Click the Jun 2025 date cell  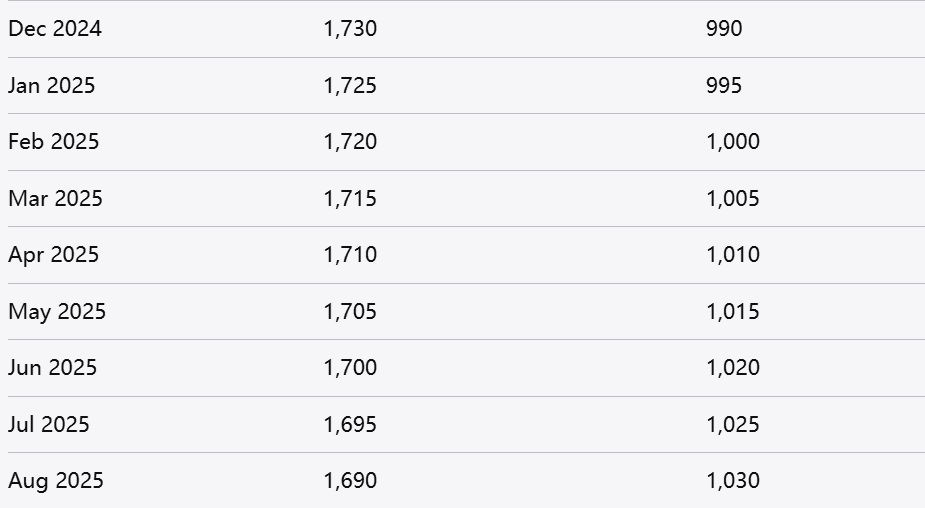(53, 368)
